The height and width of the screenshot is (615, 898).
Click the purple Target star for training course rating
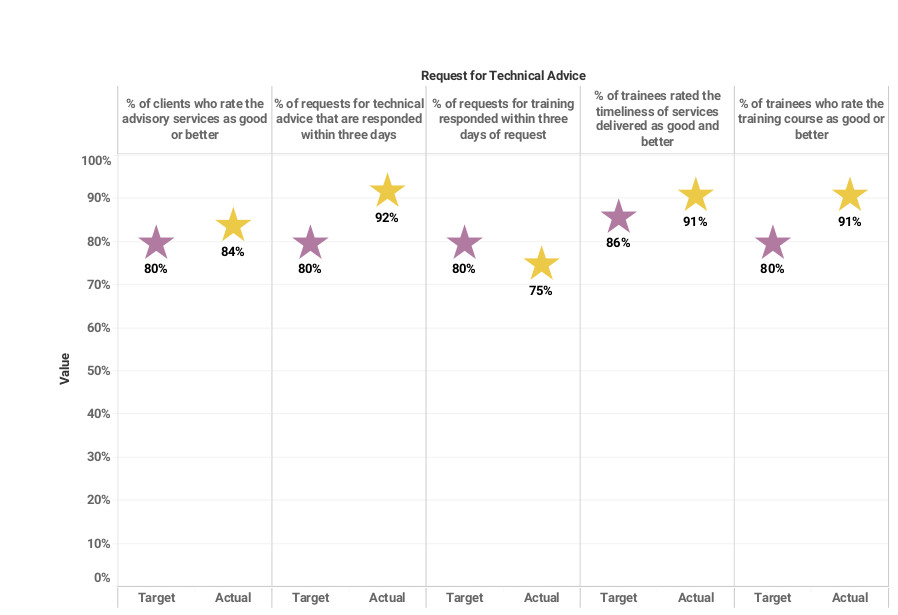point(773,242)
